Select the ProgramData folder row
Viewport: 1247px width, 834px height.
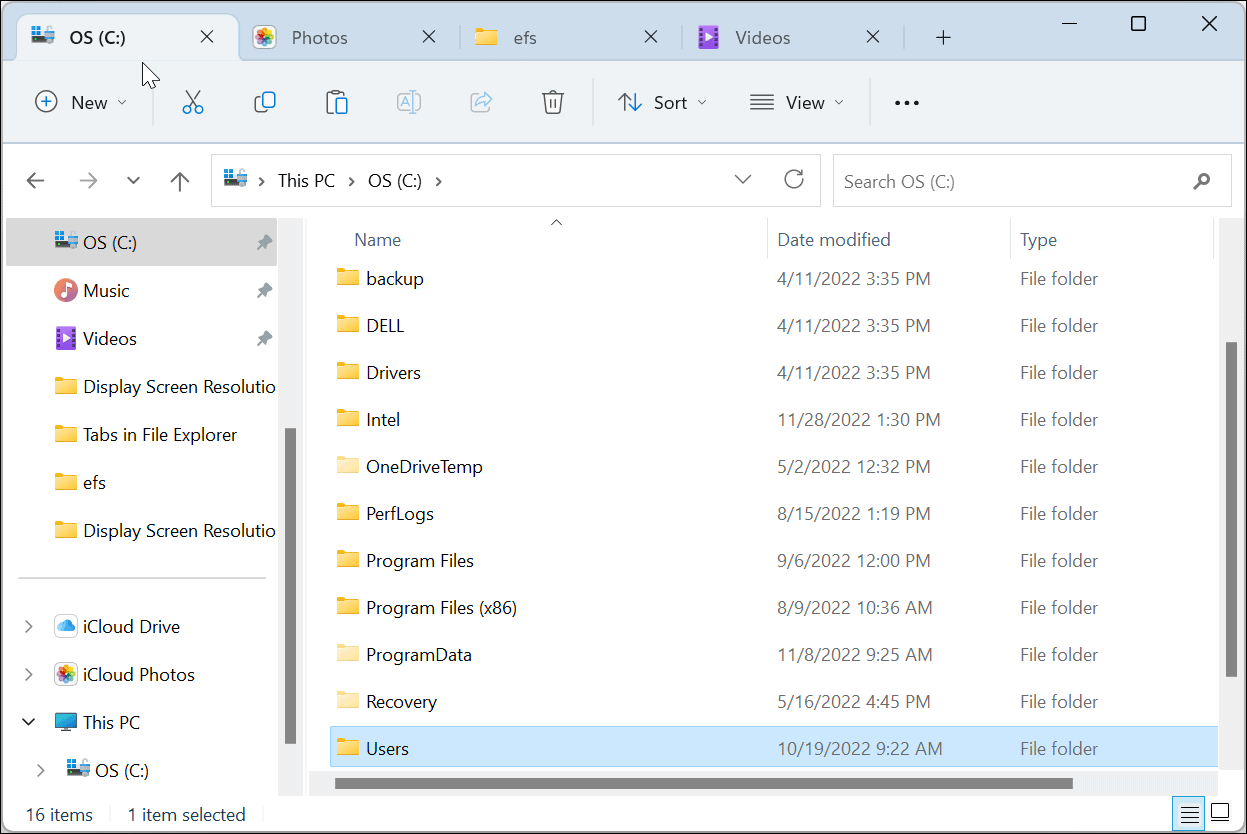point(773,654)
